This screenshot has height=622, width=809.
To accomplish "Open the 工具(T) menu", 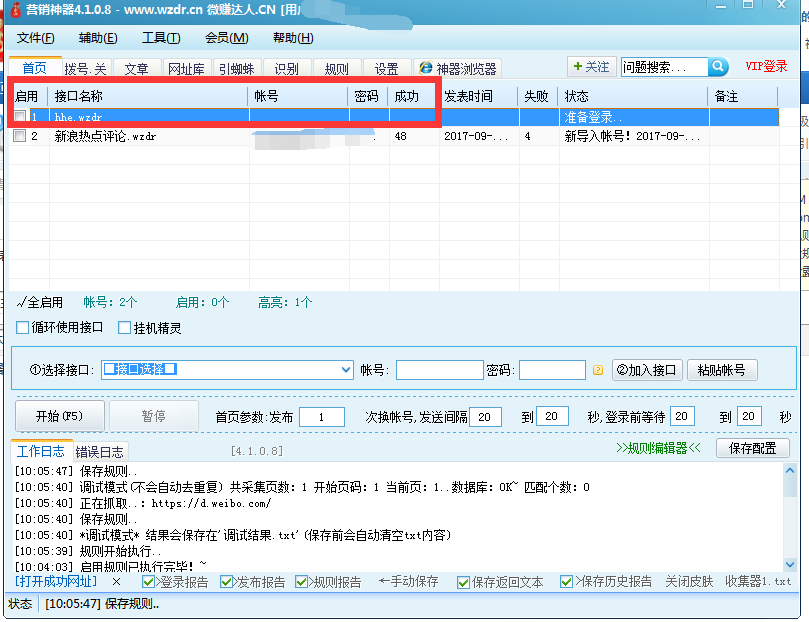I will [x=158, y=37].
